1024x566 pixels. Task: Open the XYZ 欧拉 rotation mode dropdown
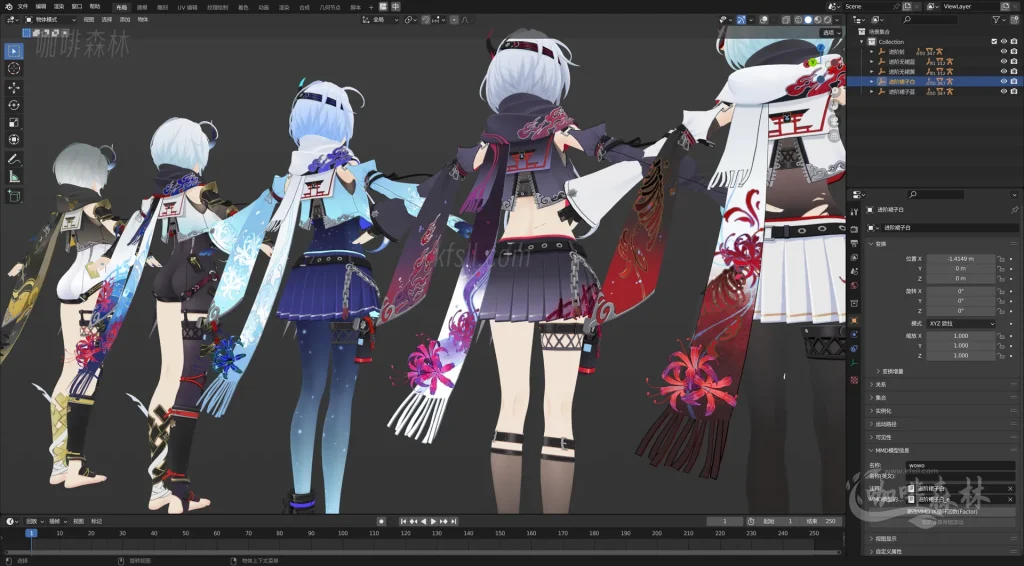[x=961, y=324]
